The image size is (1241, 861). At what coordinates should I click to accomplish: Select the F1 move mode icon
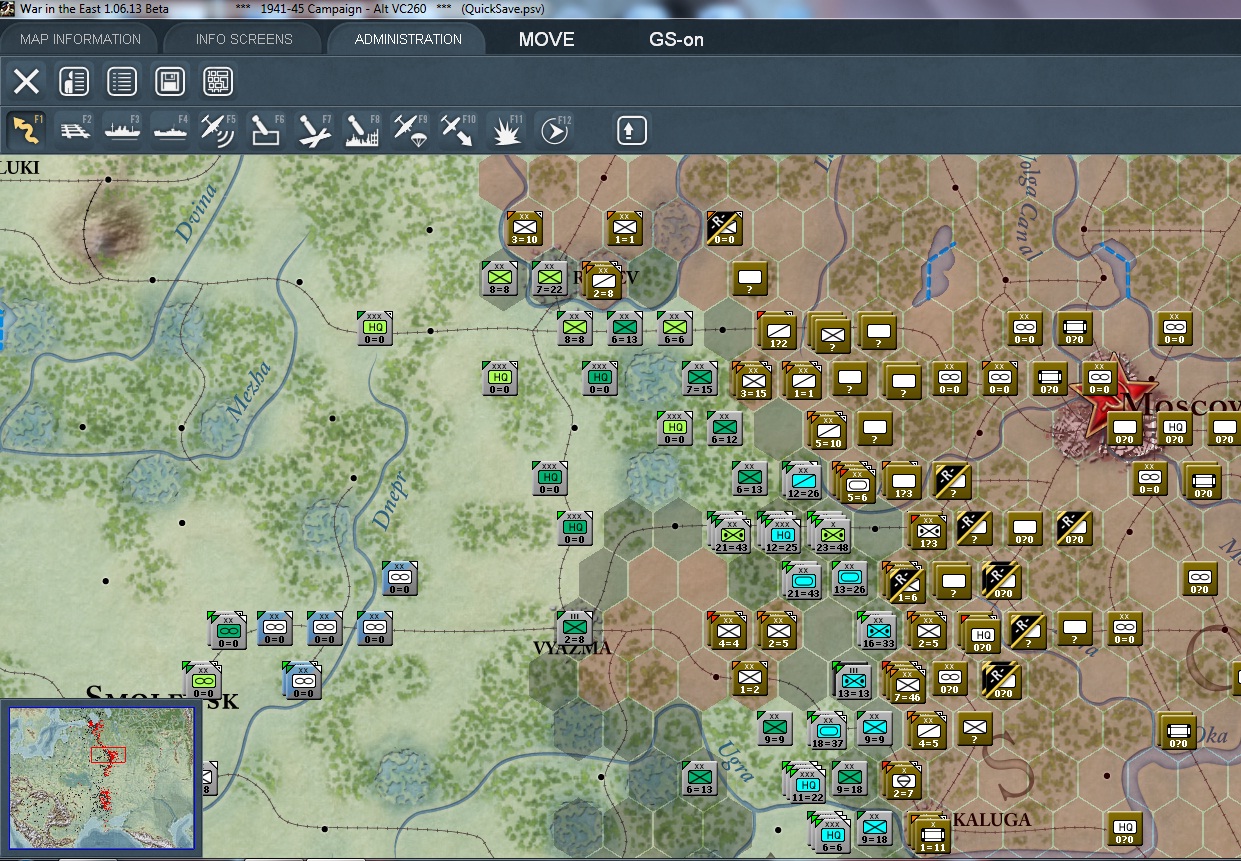click(26, 130)
